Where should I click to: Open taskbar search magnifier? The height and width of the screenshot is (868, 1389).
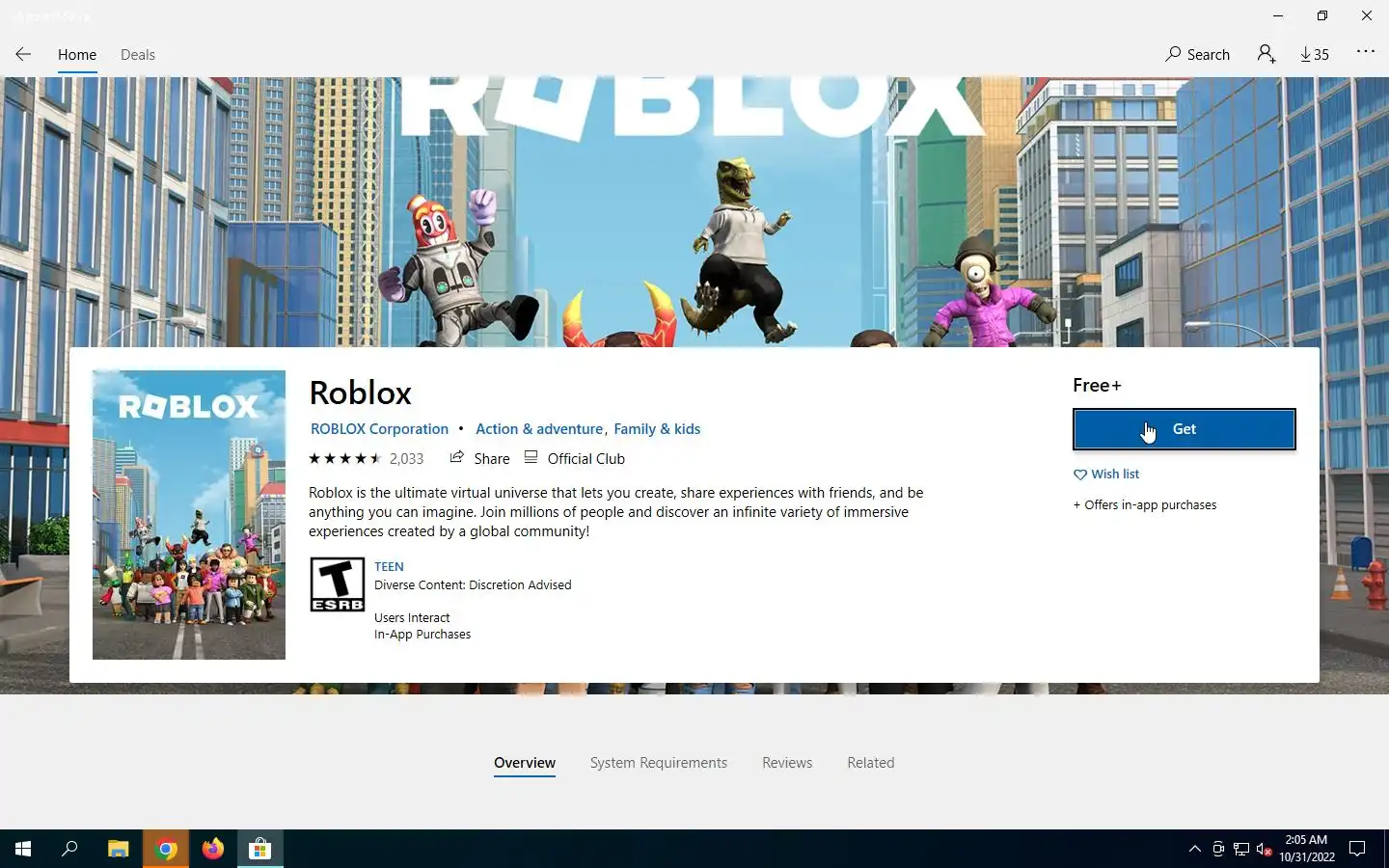[69, 849]
